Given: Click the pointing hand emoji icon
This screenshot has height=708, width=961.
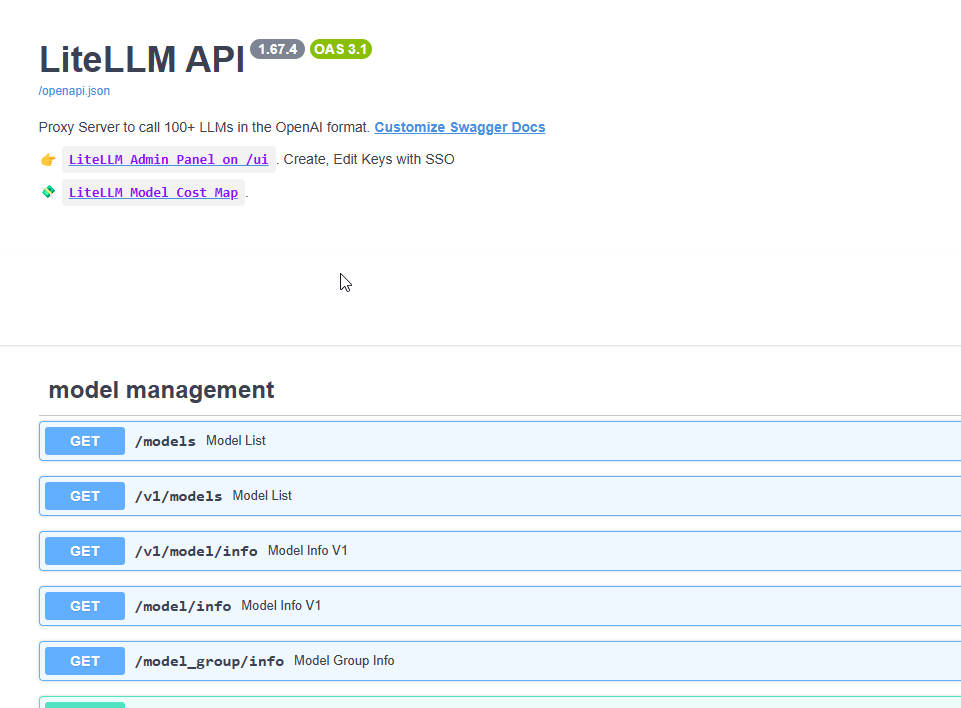Looking at the screenshot, I should click(x=48, y=160).
